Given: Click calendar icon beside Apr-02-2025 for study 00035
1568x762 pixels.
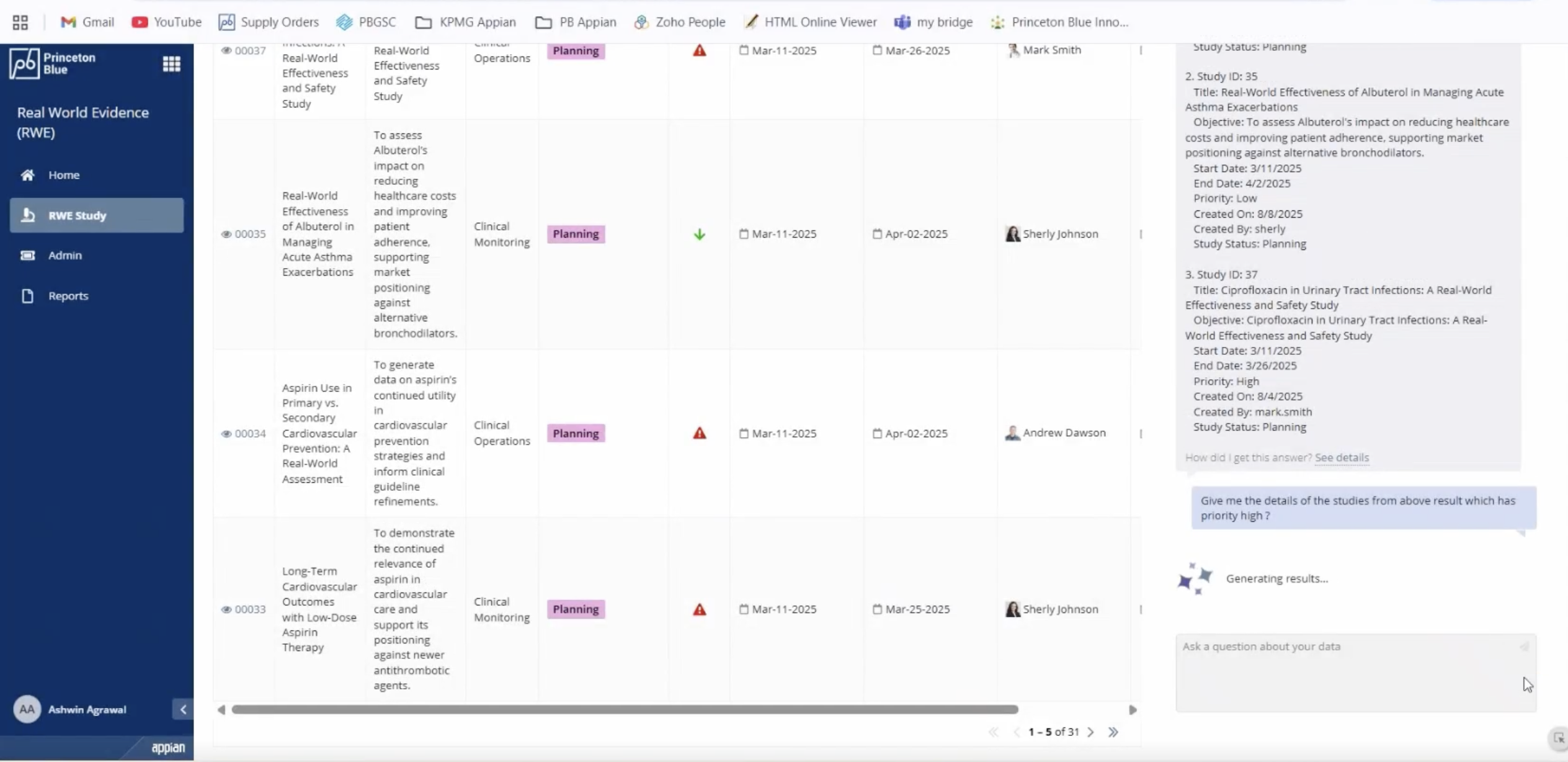Looking at the screenshot, I should pos(877,234).
